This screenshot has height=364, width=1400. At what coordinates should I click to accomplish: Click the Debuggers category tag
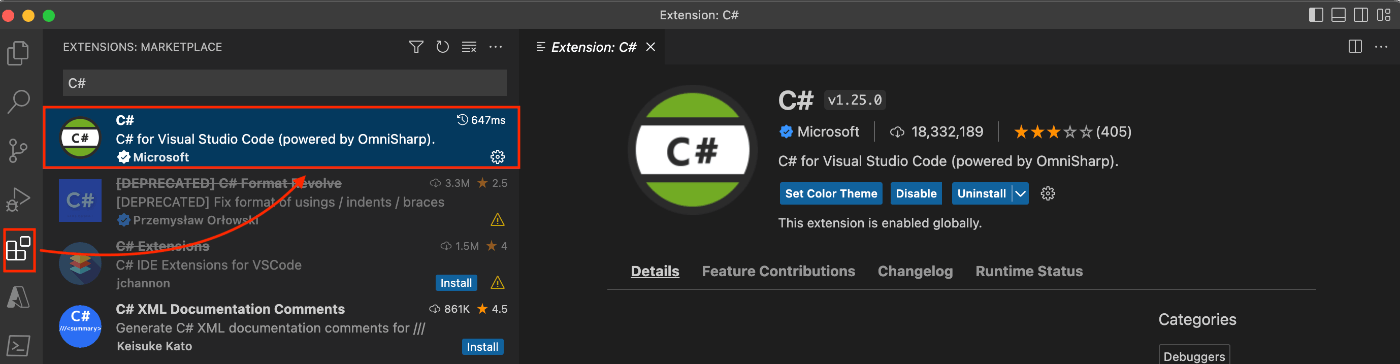pos(1193,355)
